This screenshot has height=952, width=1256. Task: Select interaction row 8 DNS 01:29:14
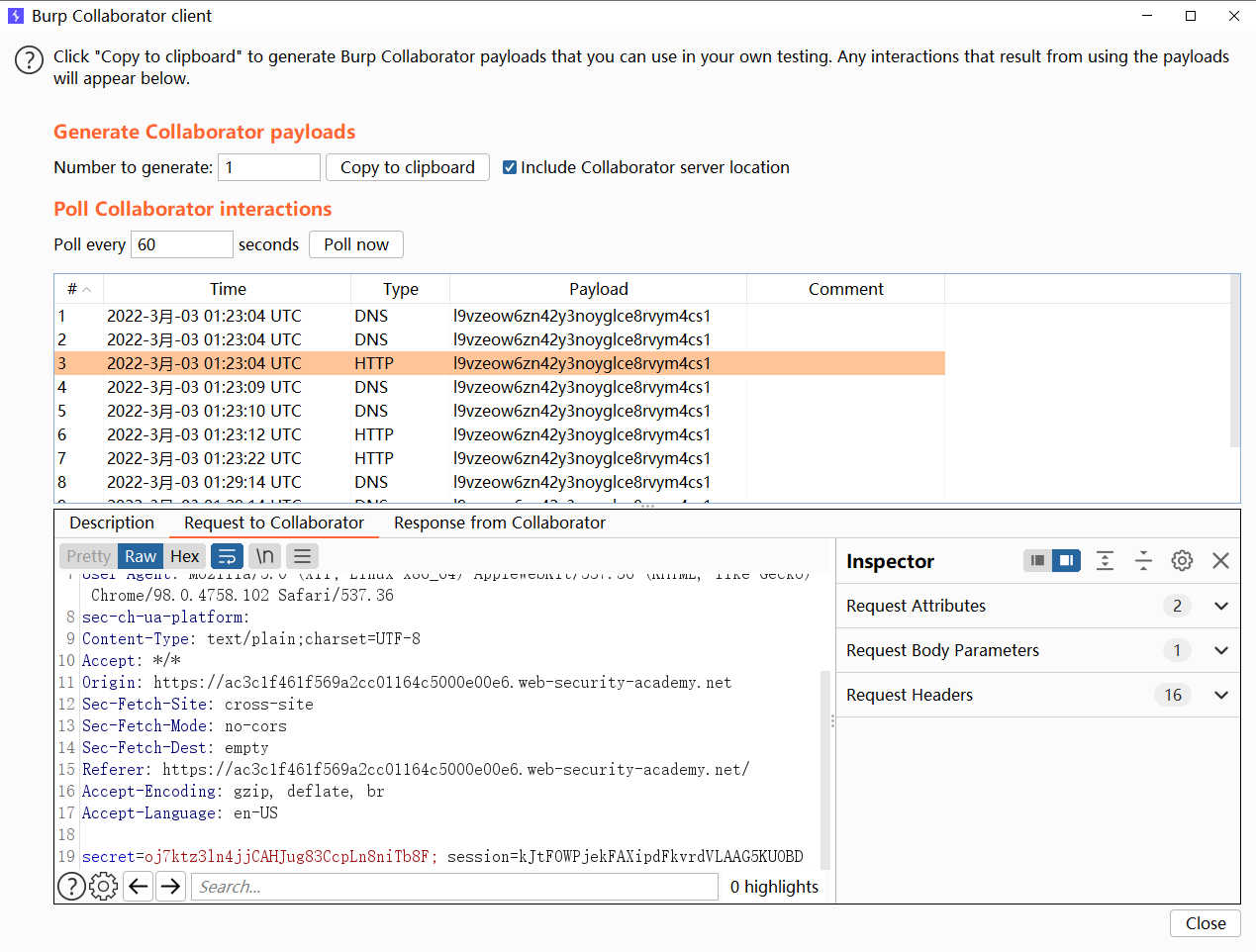500,482
